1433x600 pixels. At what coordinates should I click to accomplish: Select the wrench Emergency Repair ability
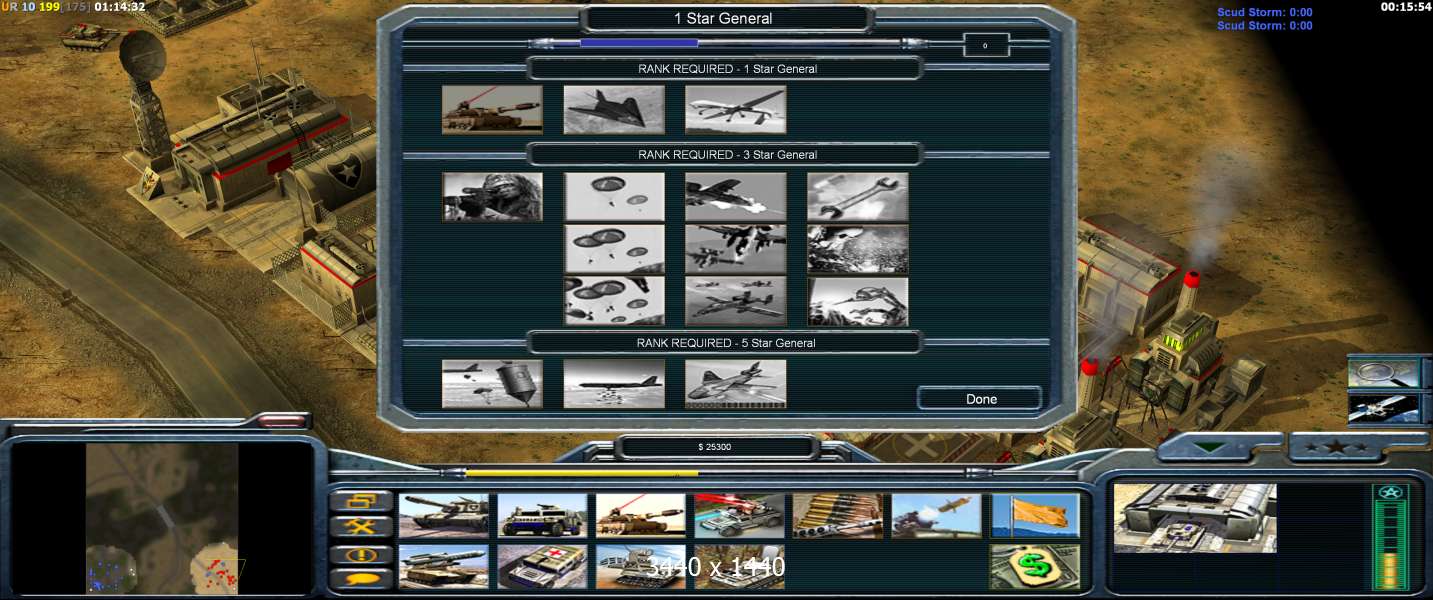click(x=857, y=196)
